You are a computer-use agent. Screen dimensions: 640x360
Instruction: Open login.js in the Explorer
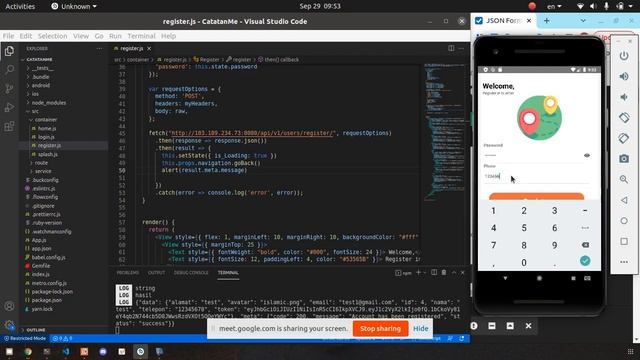[46, 137]
